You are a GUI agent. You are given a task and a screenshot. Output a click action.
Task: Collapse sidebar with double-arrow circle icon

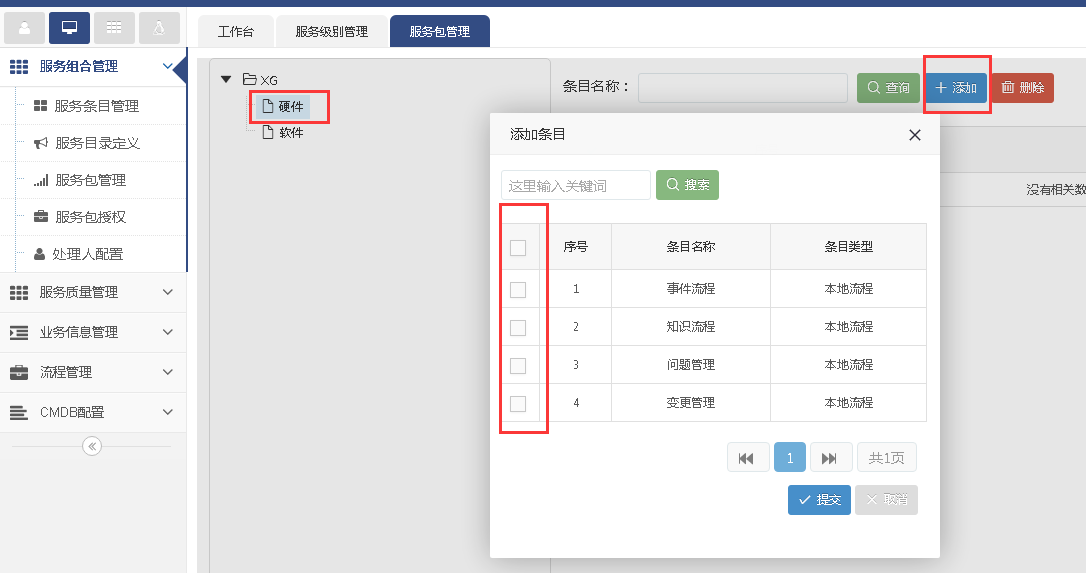click(x=92, y=446)
